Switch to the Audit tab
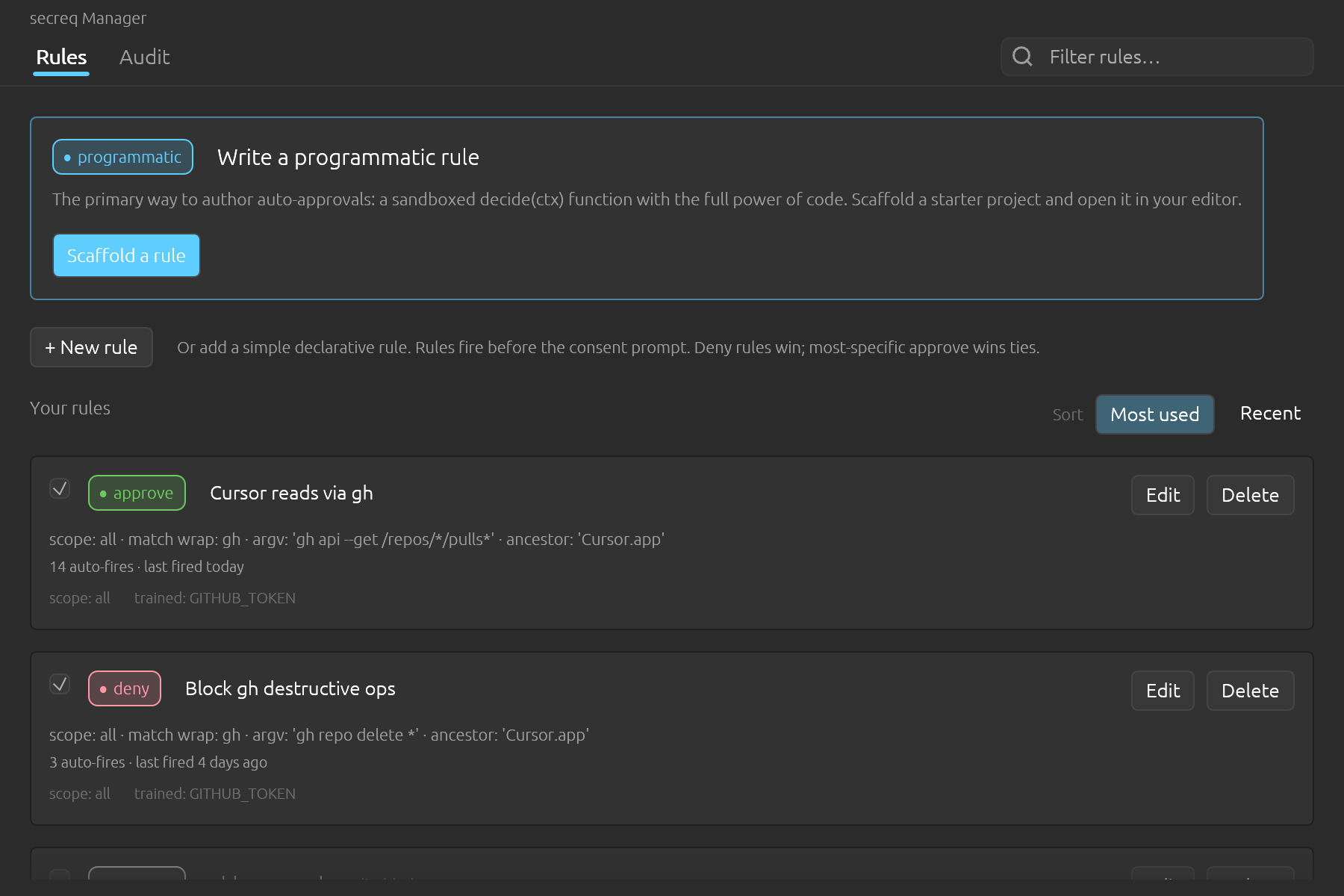 pyautogui.click(x=145, y=57)
